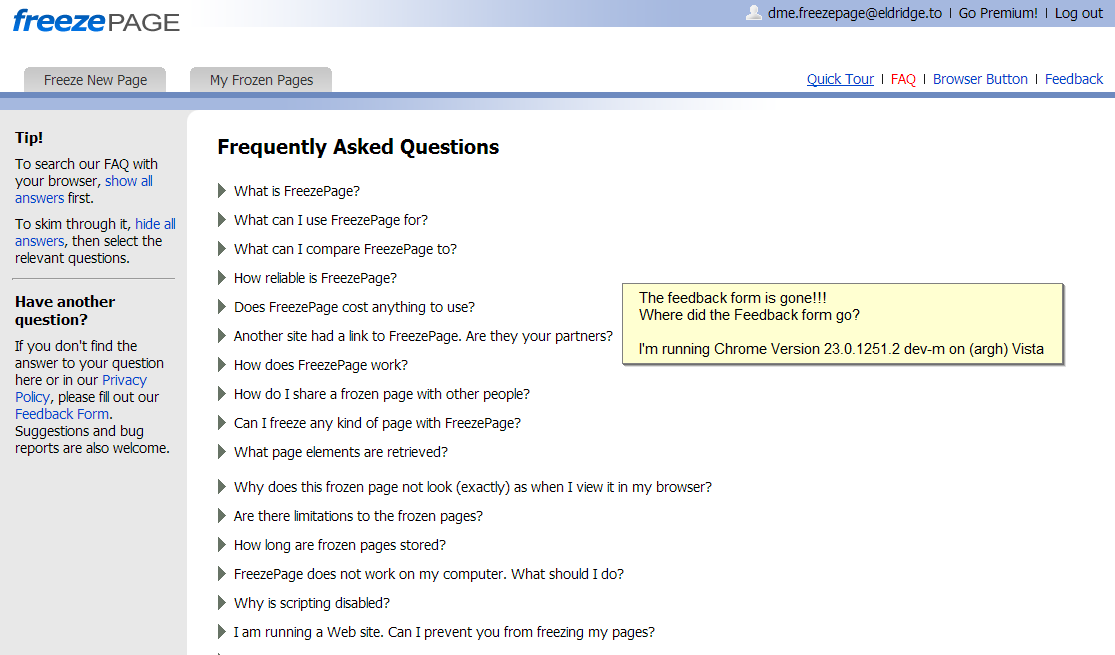Viewport: 1115px width, 655px height.
Task: Expand "What page elements are retrieved?" arrow
Action: click(x=222, y=452)
